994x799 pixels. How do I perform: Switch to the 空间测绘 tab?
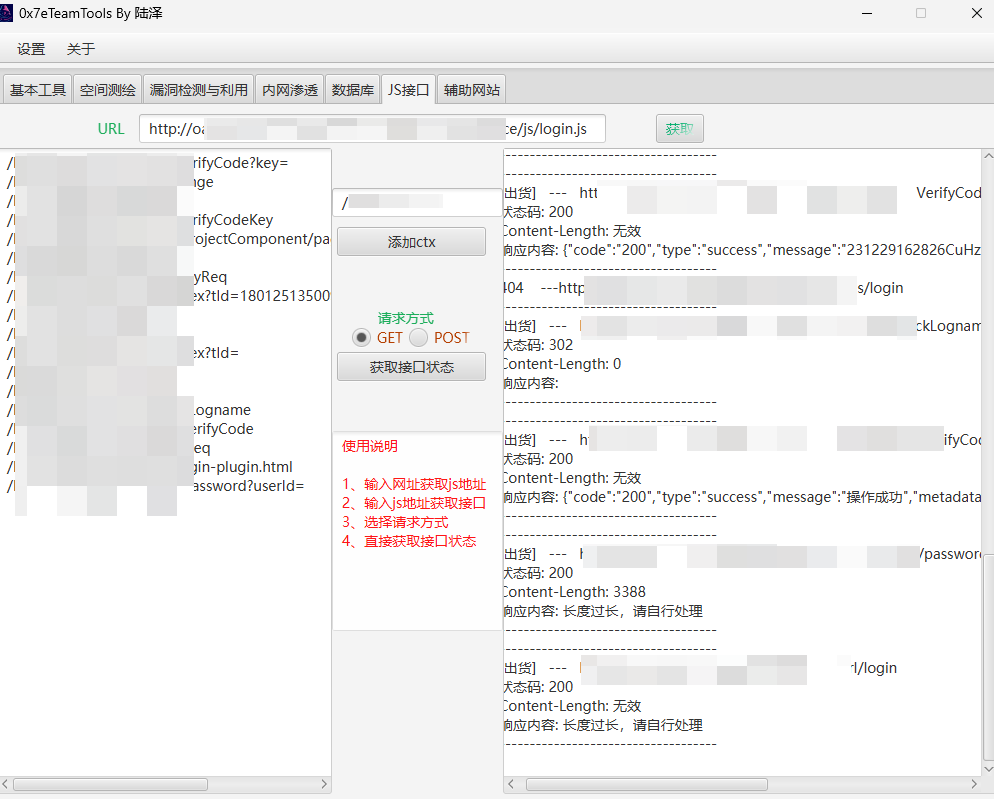(x=108, y=90)
